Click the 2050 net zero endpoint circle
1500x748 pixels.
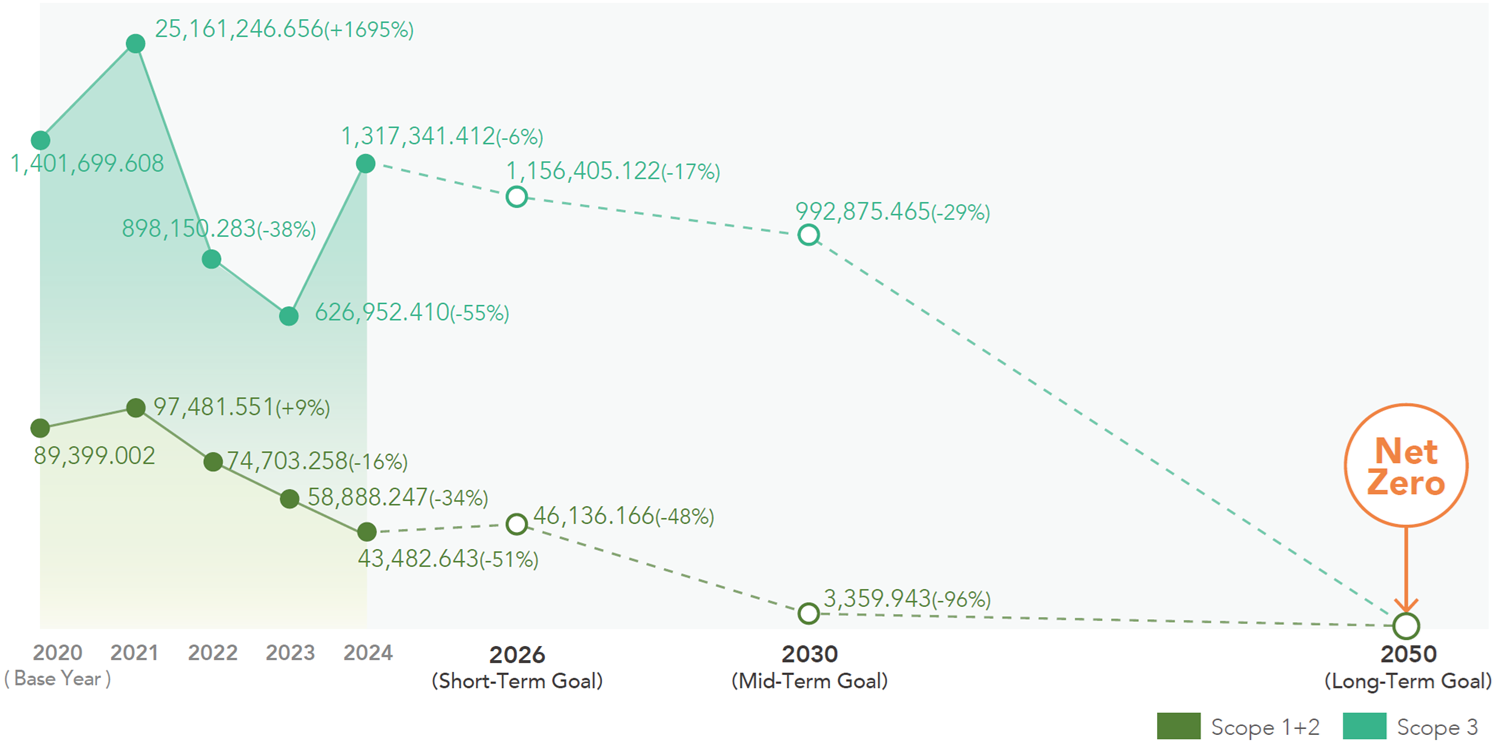[x=1406, y=626]
